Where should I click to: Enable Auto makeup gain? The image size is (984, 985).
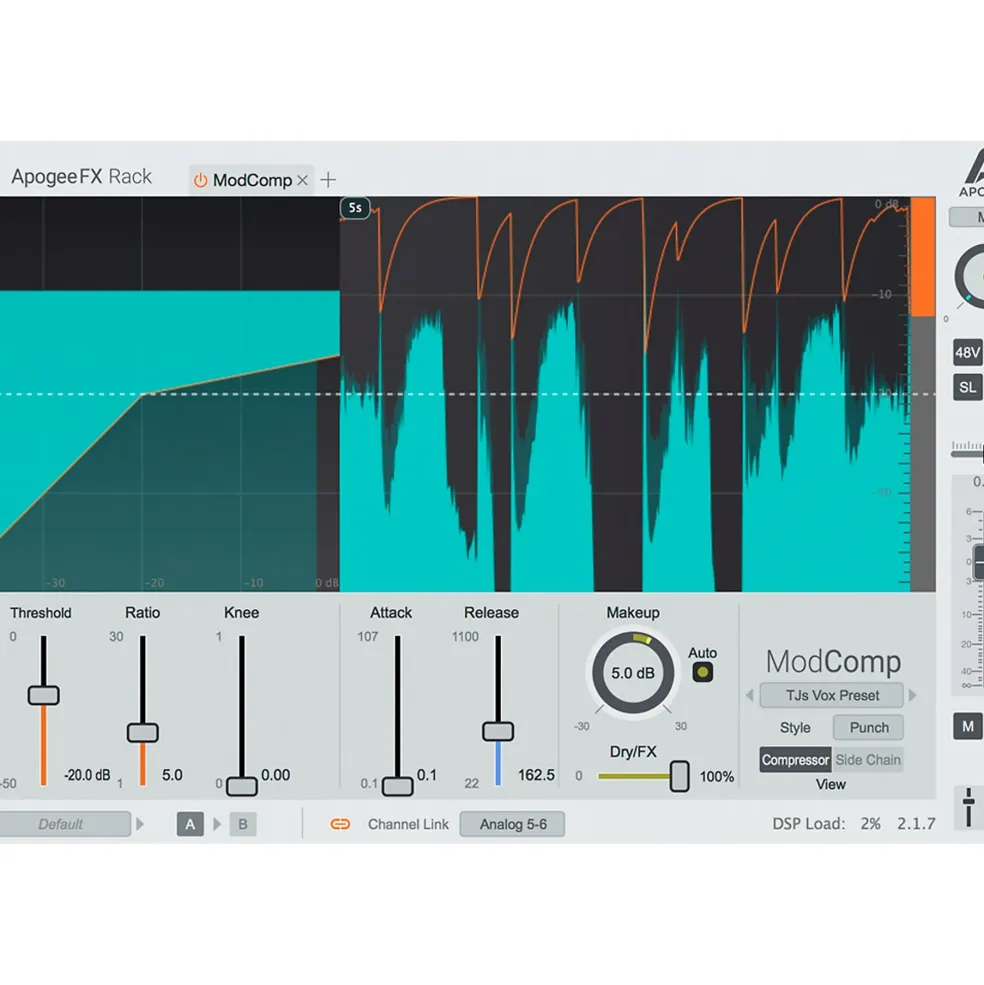point(702,672)
